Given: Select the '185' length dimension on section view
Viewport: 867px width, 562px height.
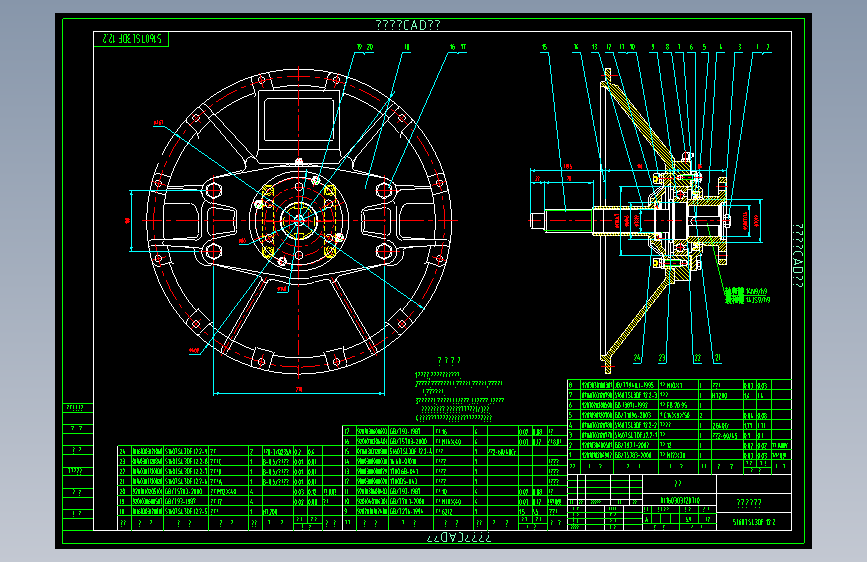Looking at the screenshot, I should click(x=568, y=166).
